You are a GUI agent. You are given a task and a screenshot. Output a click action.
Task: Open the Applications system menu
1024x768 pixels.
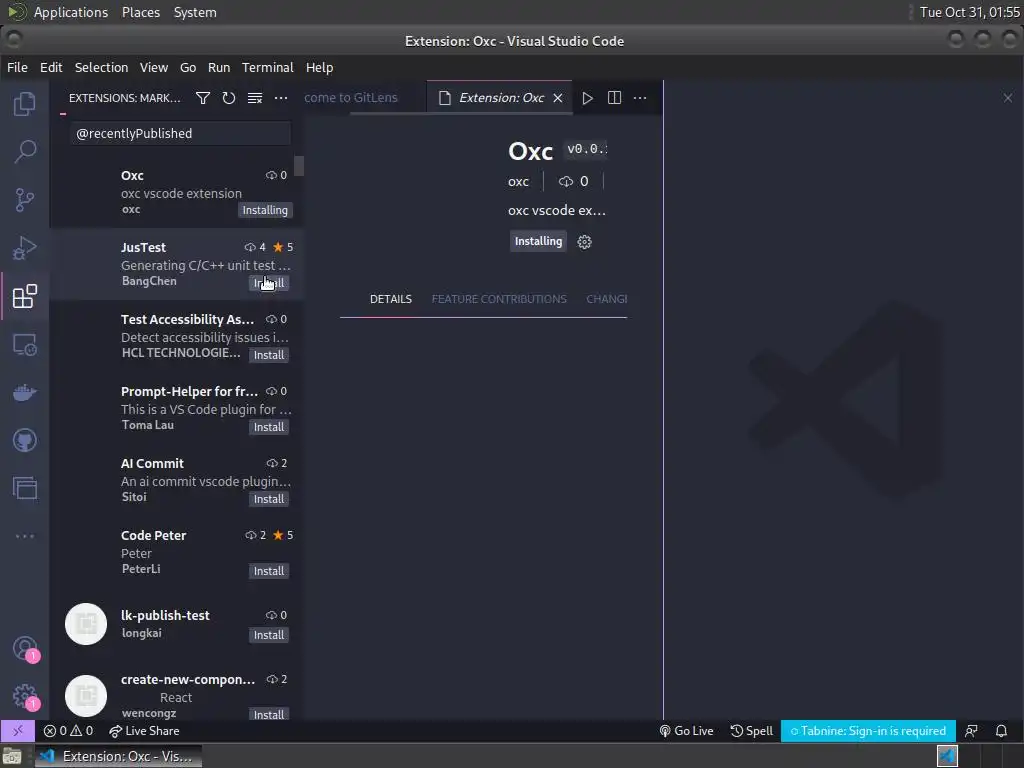click(x=71, y=12)
